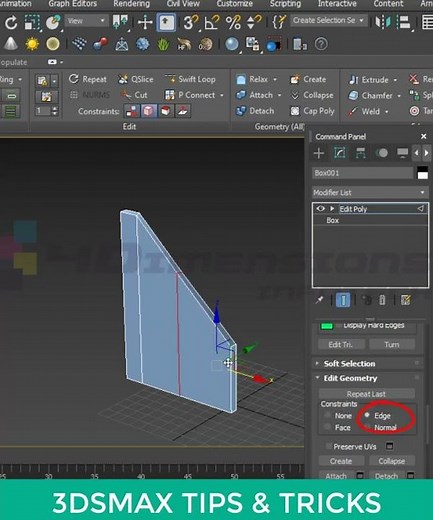
Task: Open the Motion tab in Command Panel
Action: point(382,153)
